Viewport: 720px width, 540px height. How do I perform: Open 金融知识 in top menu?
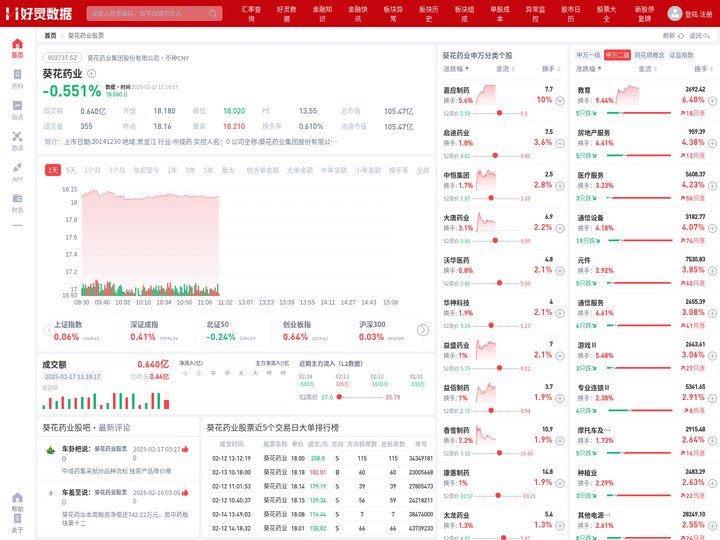[x=322, y=14]
